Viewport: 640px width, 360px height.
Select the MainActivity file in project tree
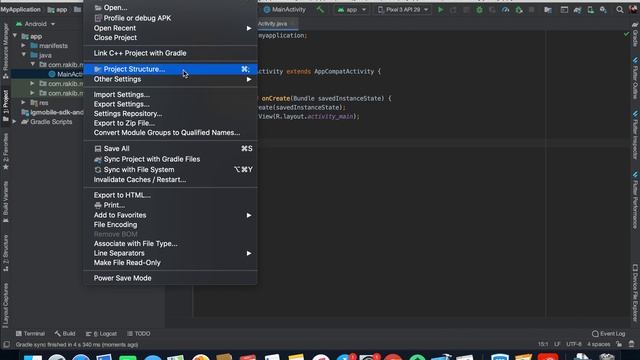[66, 74]
